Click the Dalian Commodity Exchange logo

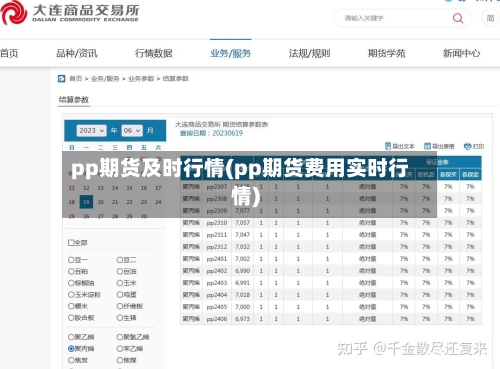click(69, 13)
